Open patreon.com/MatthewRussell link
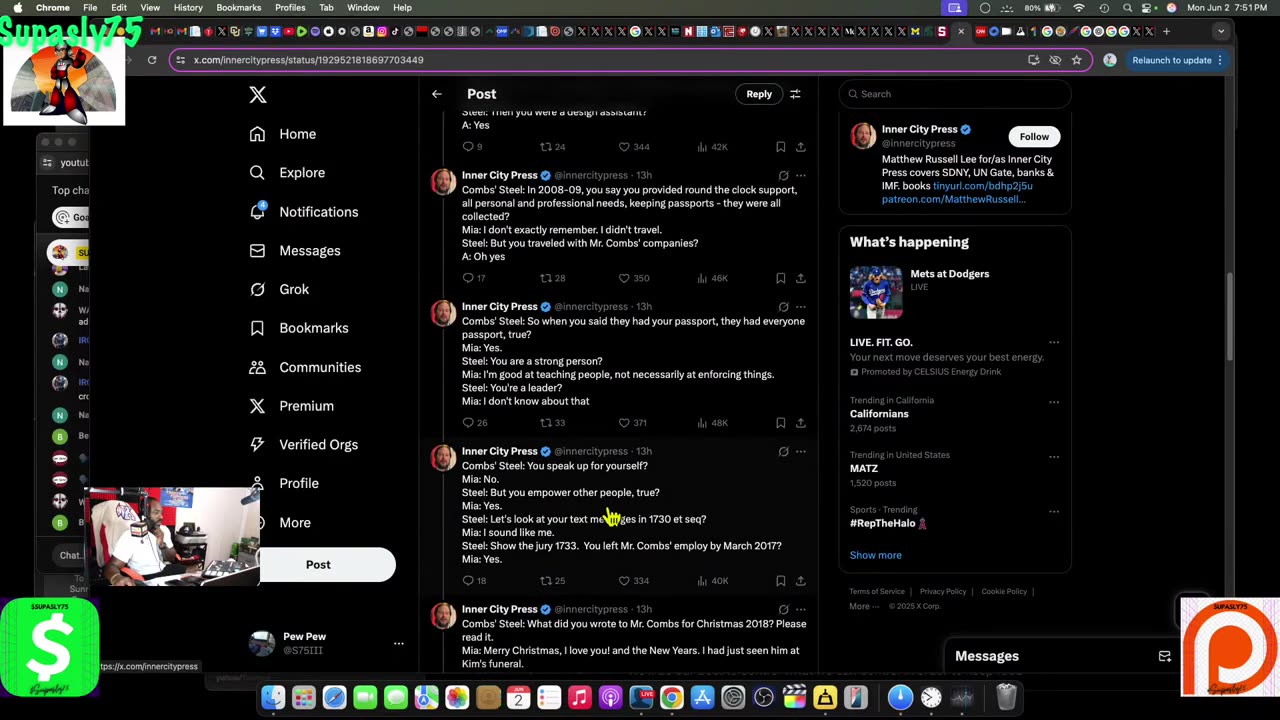Viewport: 1280px width, 720px height. (953, 199)
